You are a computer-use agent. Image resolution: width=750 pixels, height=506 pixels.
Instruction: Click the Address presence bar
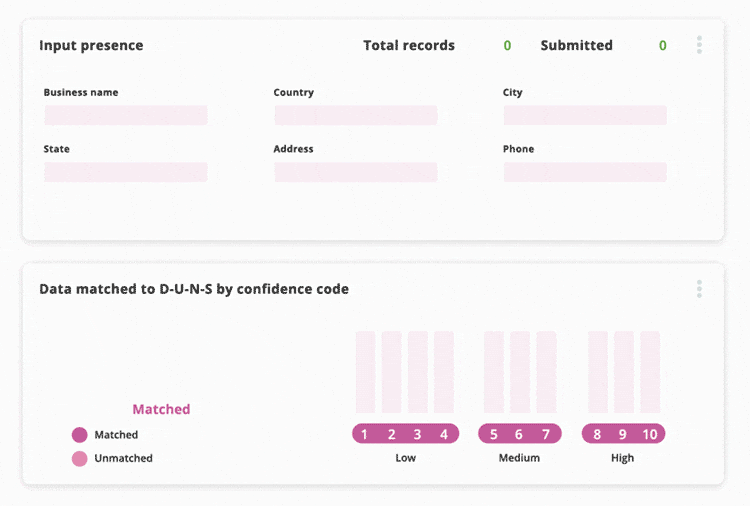click(355, 172)
